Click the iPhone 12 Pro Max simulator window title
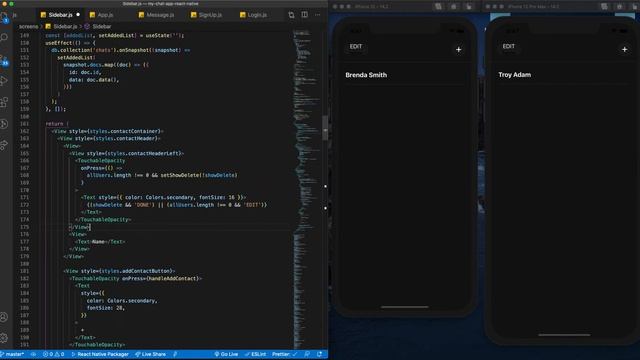This screenshot has width=640, height=360. pyautogui.click(x=533, y=7)
